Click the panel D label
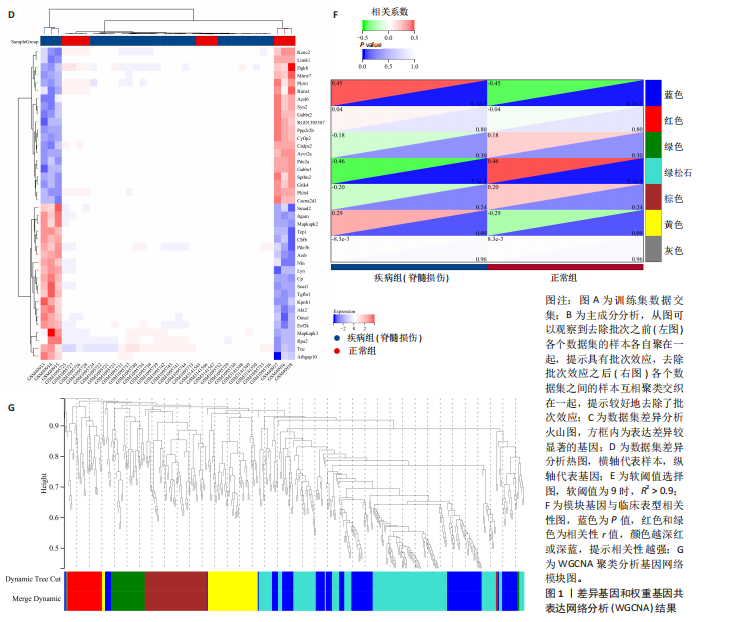The height and width of the screenshot is (622, 738). coord(12,13)
